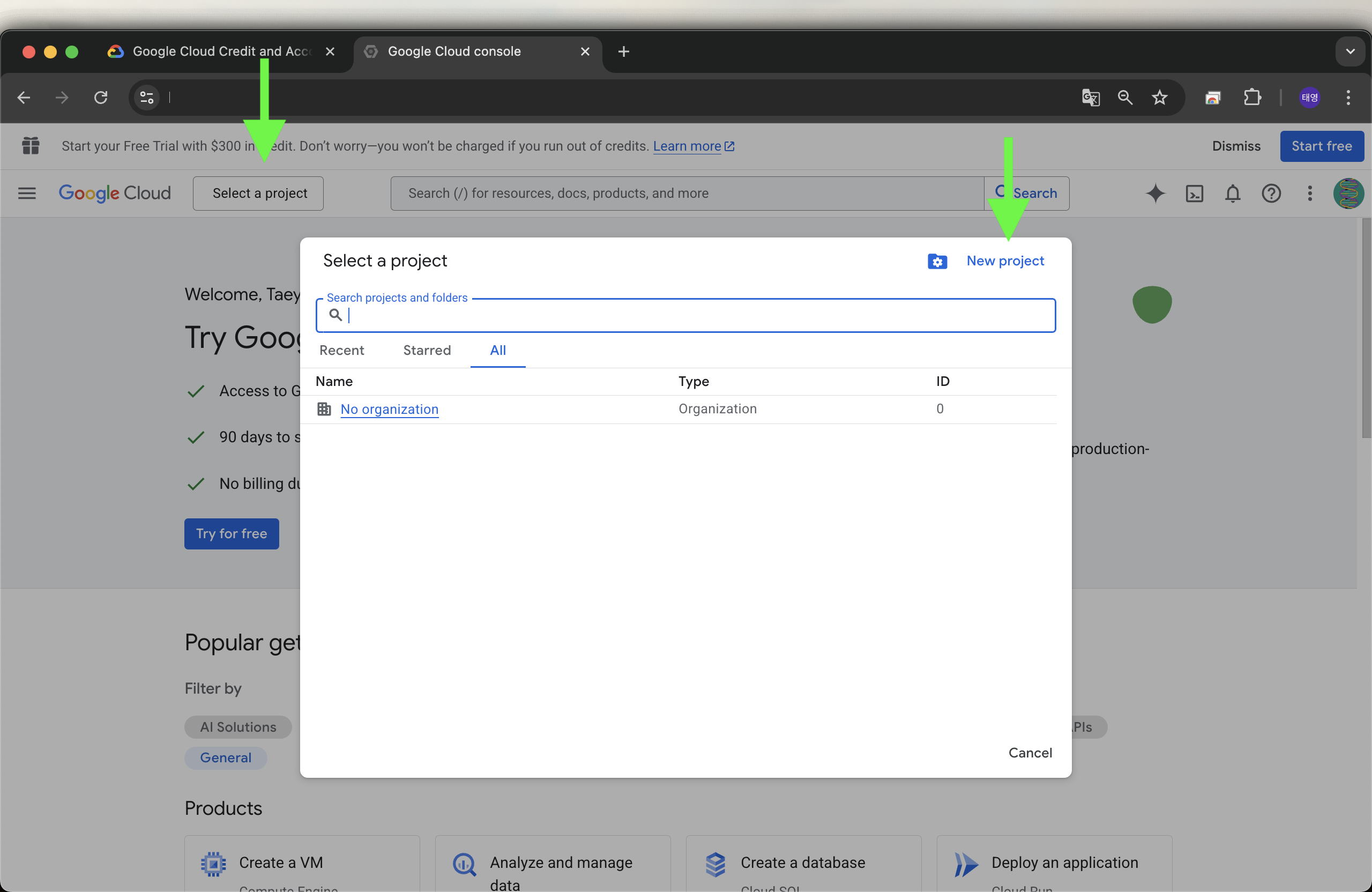Open the Chrome extensions puzzle icon

[x=1251, y=98]
